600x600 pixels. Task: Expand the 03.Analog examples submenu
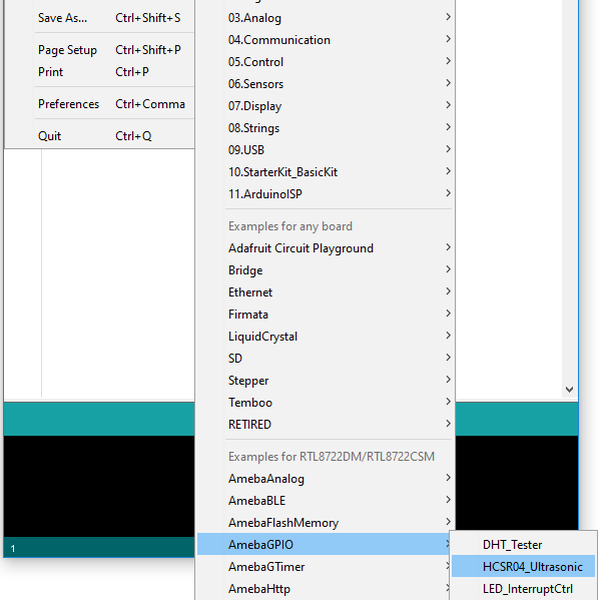[326, 18]
